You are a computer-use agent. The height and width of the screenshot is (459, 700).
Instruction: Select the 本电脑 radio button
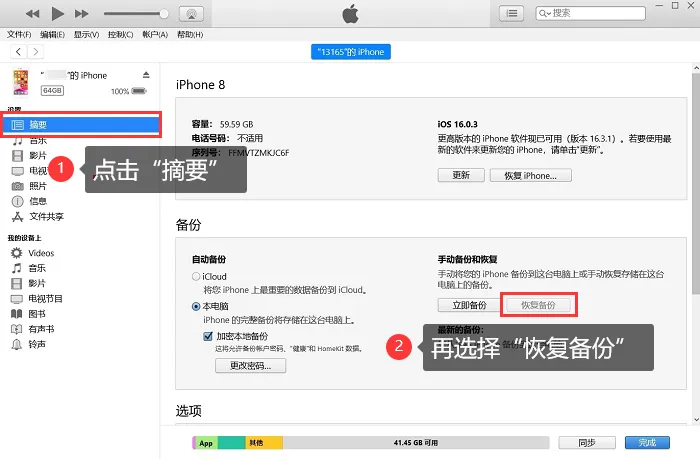click(196, 306)
